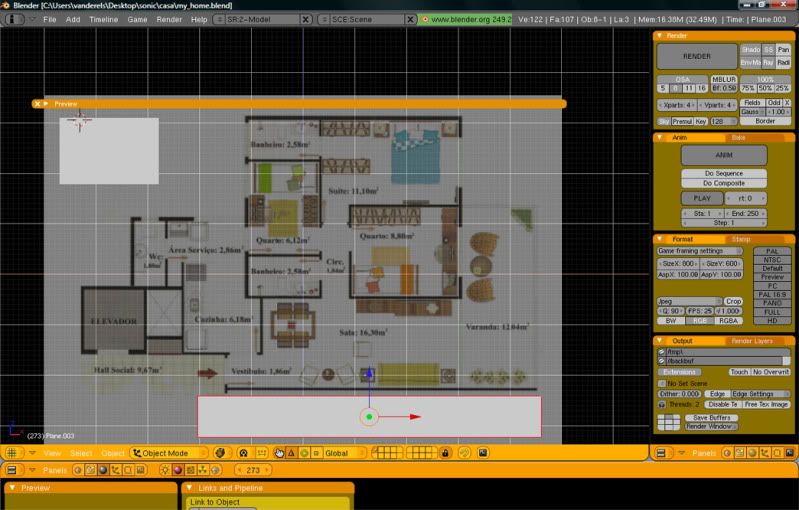Toggle the Do Sequence option

tap(724, 173)
